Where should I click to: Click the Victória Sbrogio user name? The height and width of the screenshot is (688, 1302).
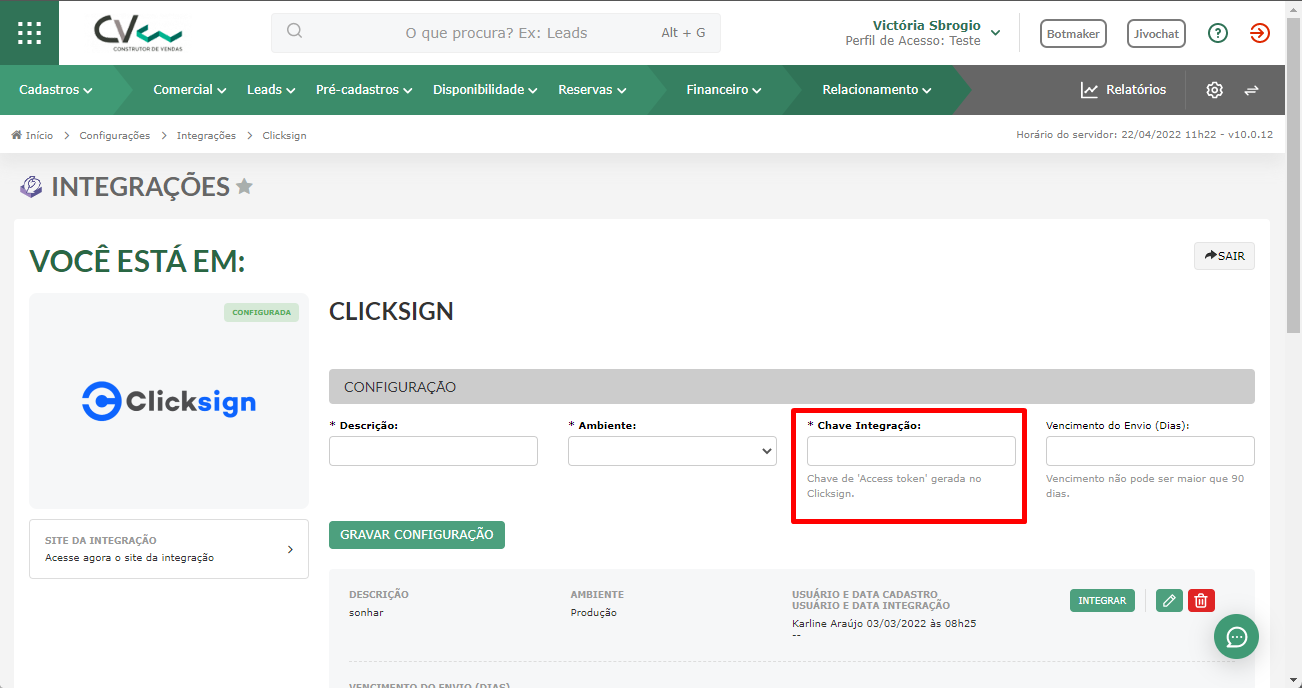(x=926, y=25)
